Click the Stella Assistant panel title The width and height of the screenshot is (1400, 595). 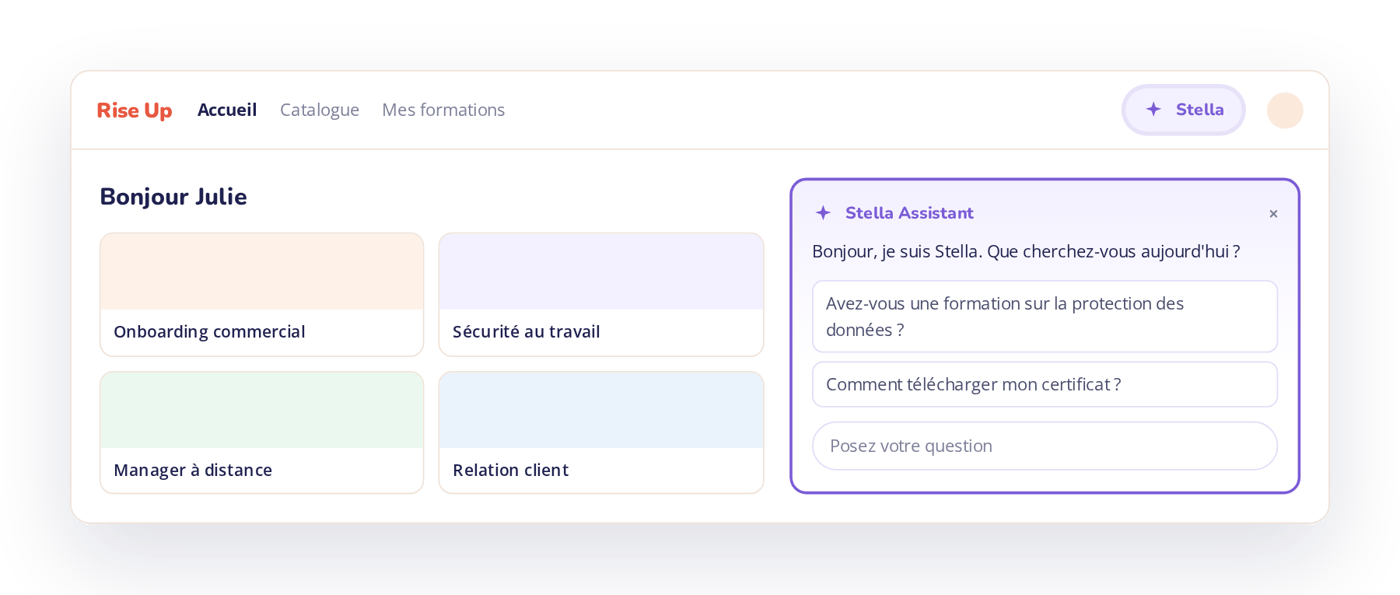[909, 213]
